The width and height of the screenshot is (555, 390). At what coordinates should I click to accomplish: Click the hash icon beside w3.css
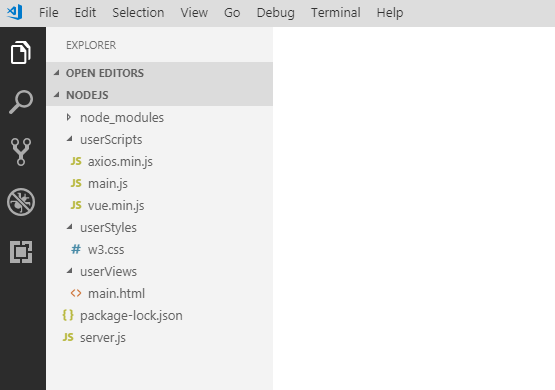tap(76, 249)
